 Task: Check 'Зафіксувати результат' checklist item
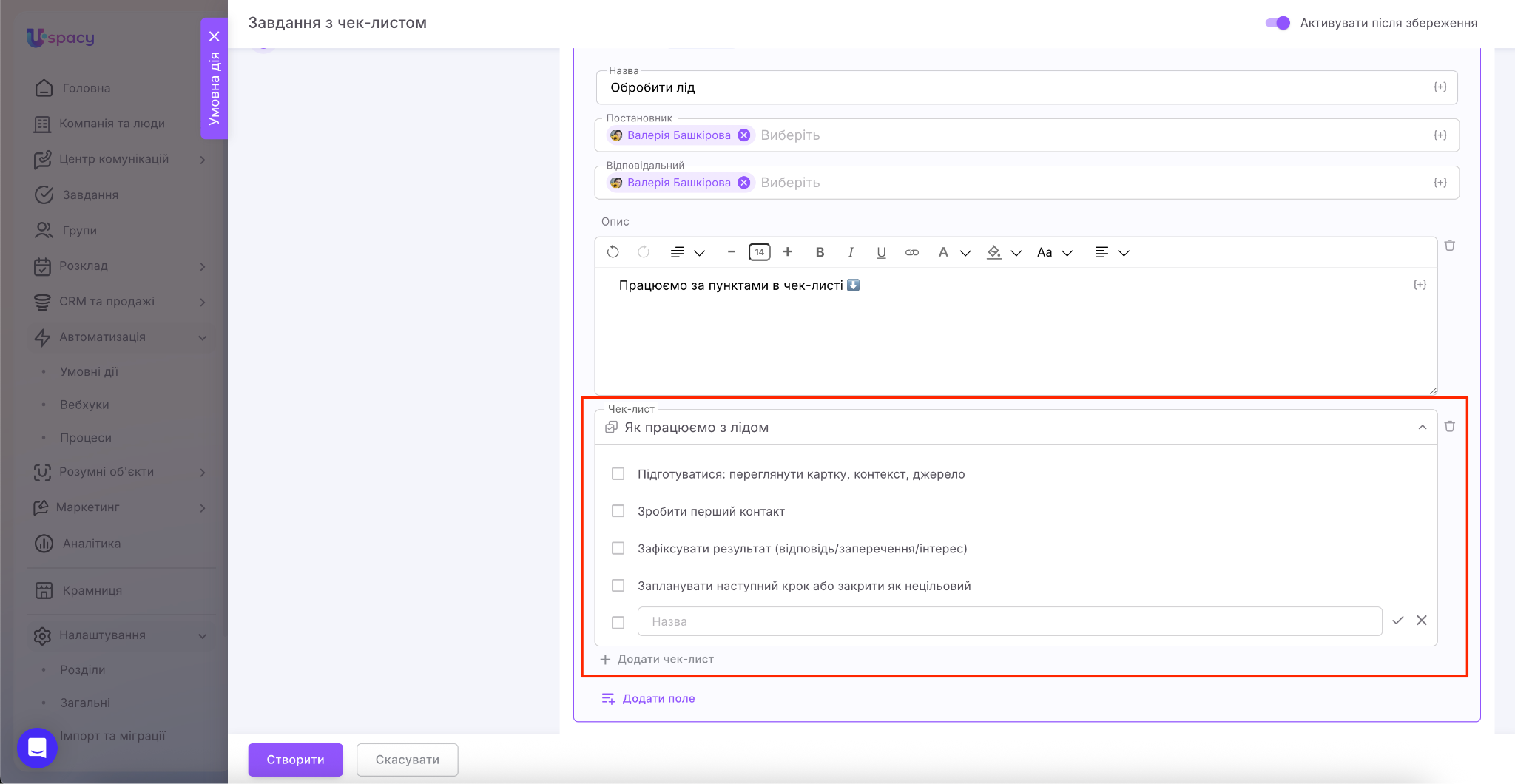point(618,548)
